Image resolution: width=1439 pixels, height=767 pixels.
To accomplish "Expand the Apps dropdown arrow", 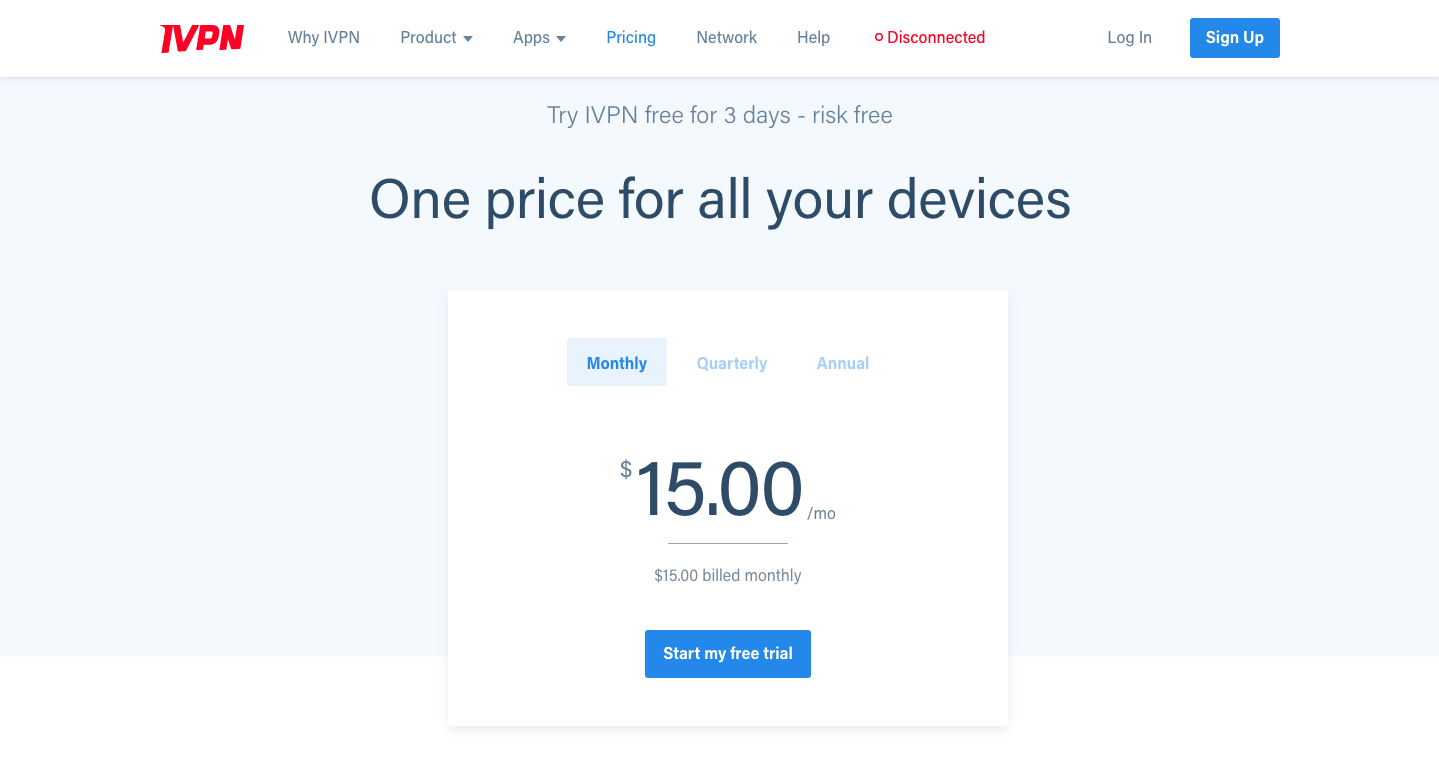I will 561,38.
